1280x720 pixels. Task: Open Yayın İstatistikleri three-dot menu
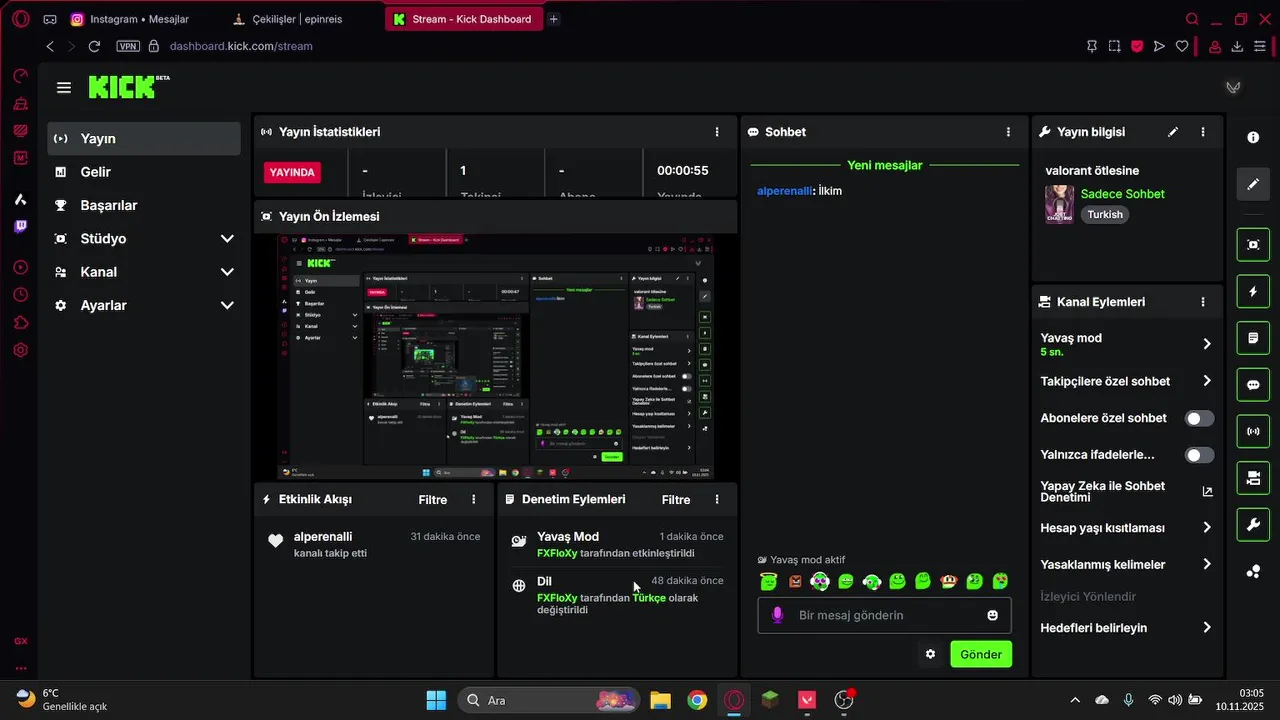pos(717,132)
